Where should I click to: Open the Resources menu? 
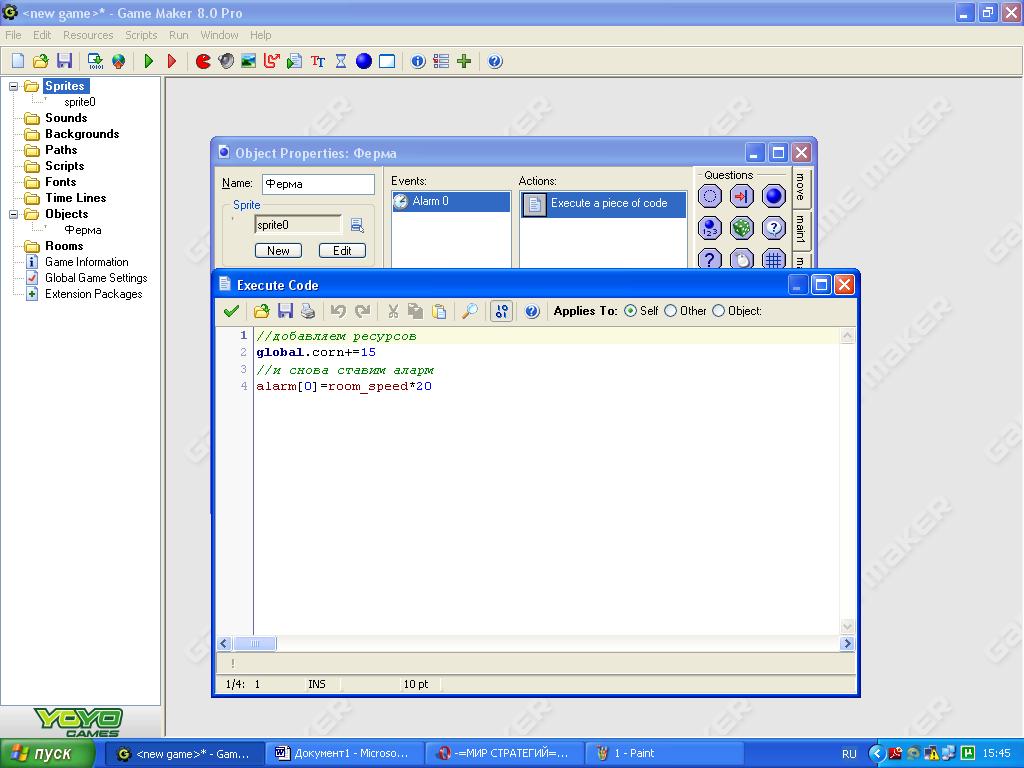coord(88,35)
